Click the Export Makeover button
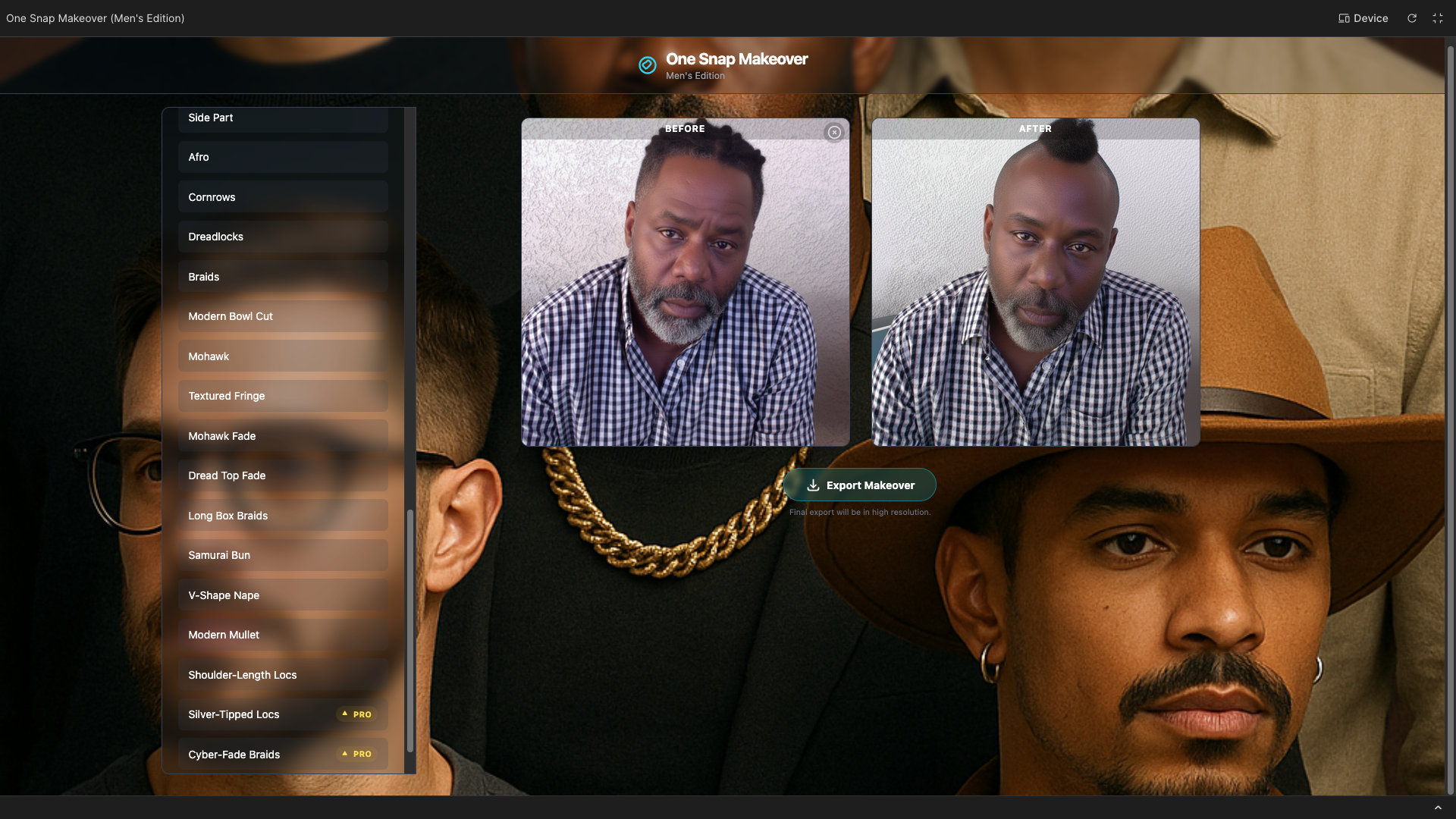The image size is (1456, 819). click(860, 485)
